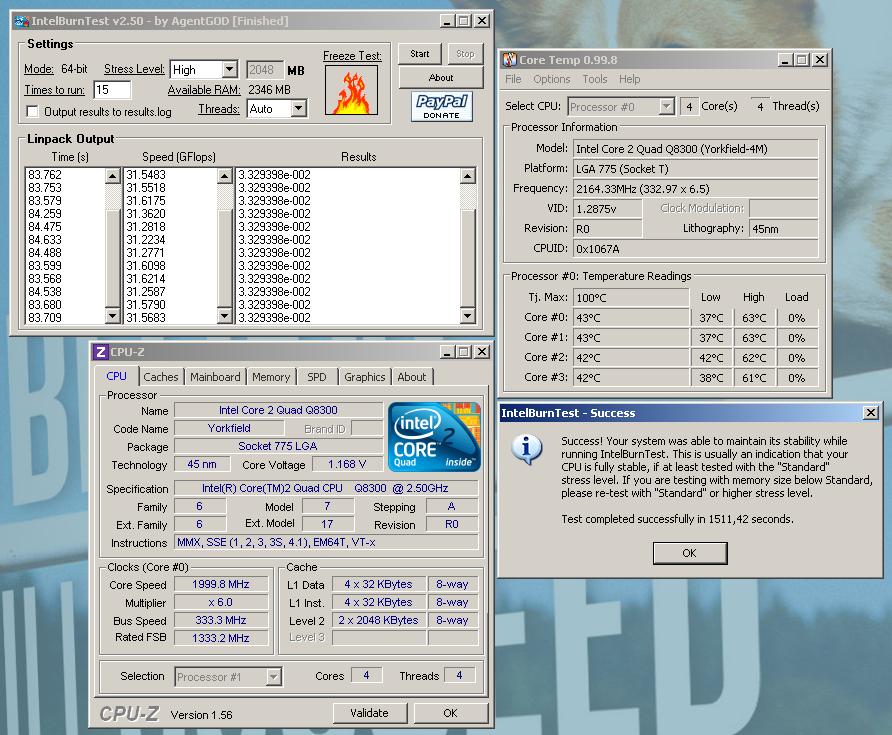
Task: Select time entry 83.762
Action: (x=45, y=175)
